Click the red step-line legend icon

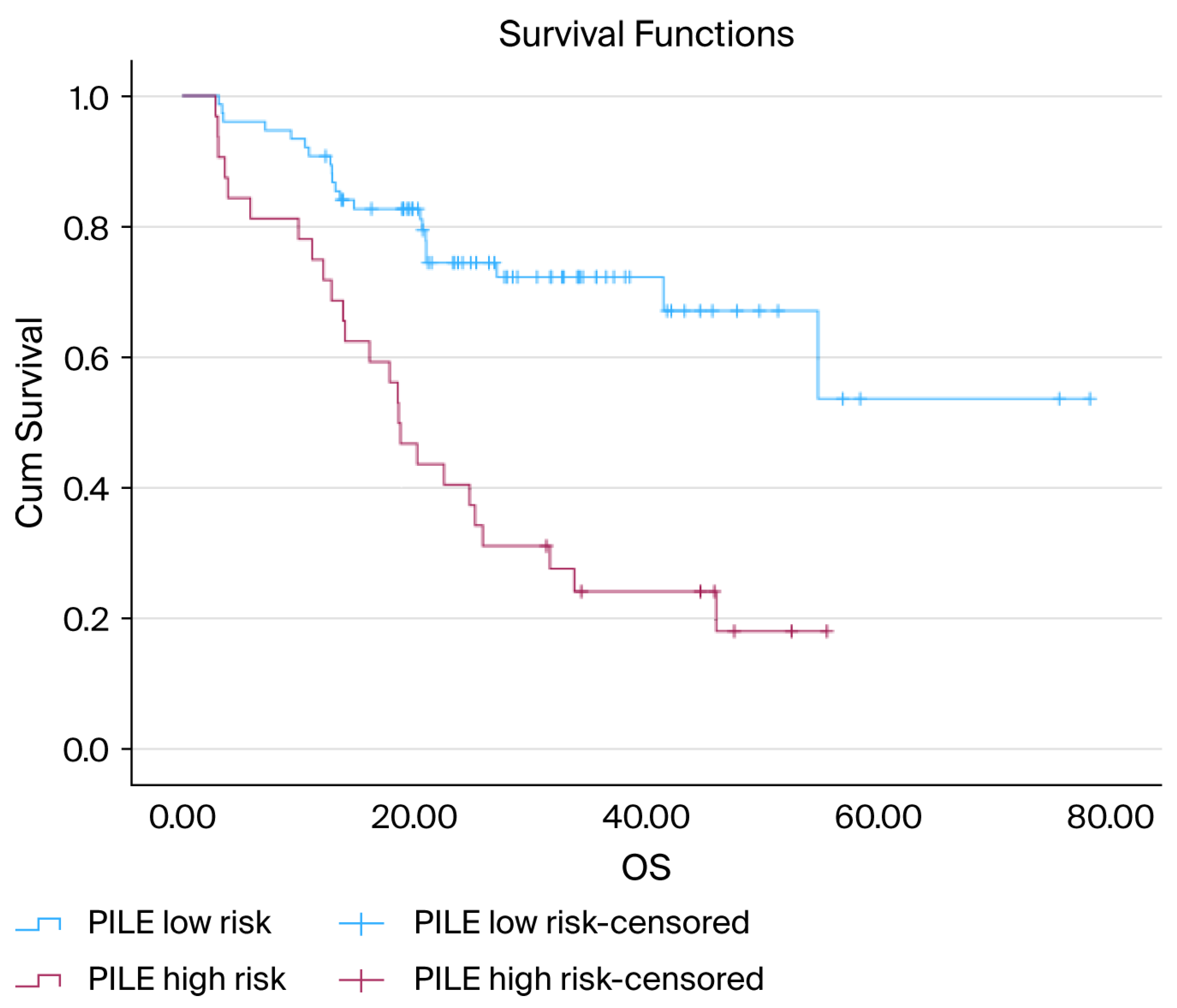38,981
